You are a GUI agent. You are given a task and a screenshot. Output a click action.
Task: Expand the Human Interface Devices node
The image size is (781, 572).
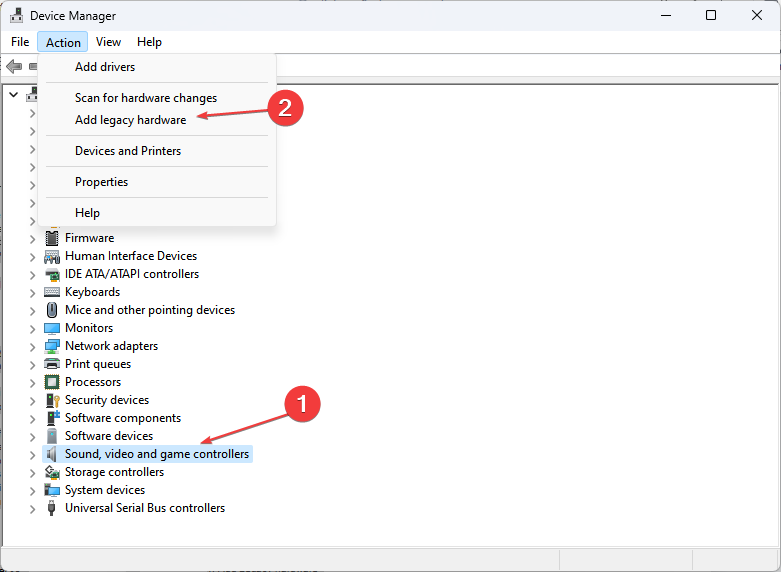coord(32,256)
